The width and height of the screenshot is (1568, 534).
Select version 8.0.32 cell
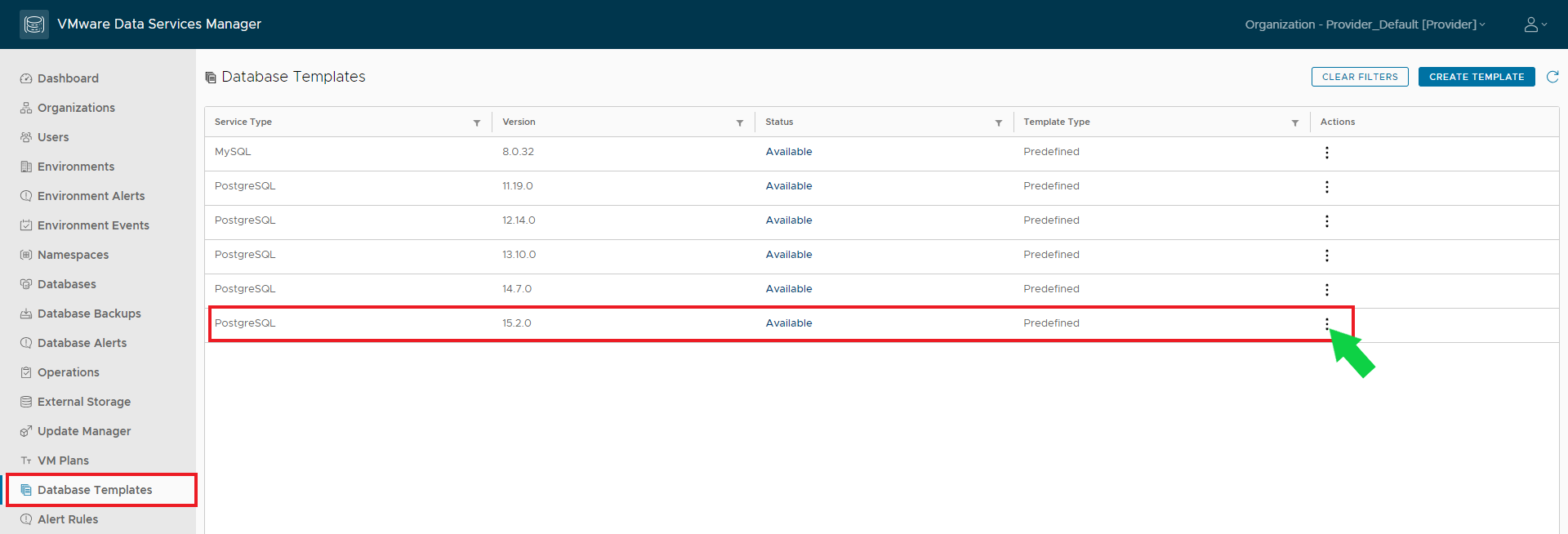click(518, 152)
